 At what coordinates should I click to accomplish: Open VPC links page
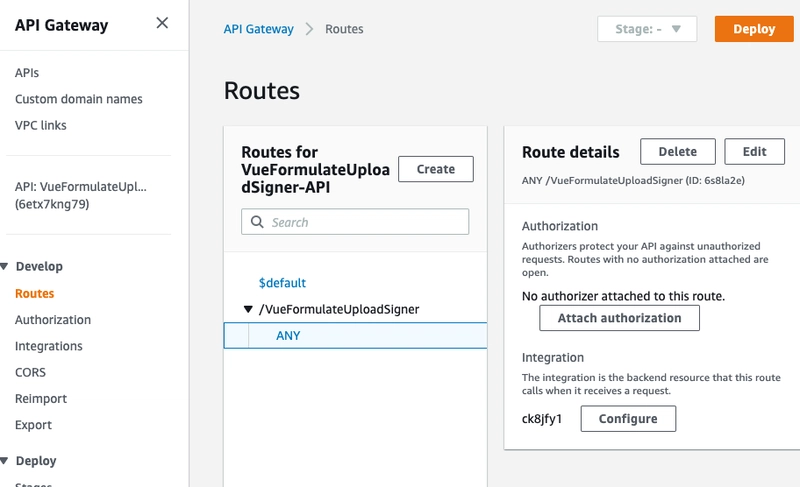(x=40, y=125)
